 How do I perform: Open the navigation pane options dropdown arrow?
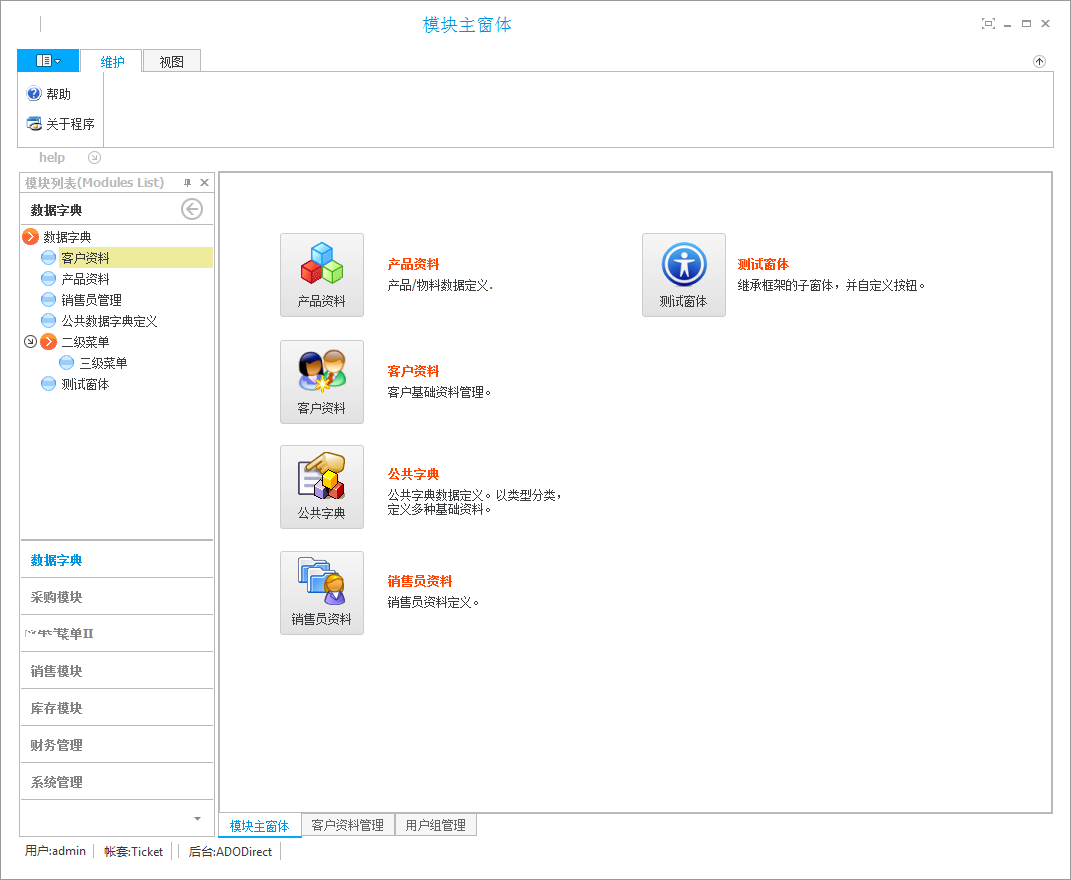click(197, 819)
